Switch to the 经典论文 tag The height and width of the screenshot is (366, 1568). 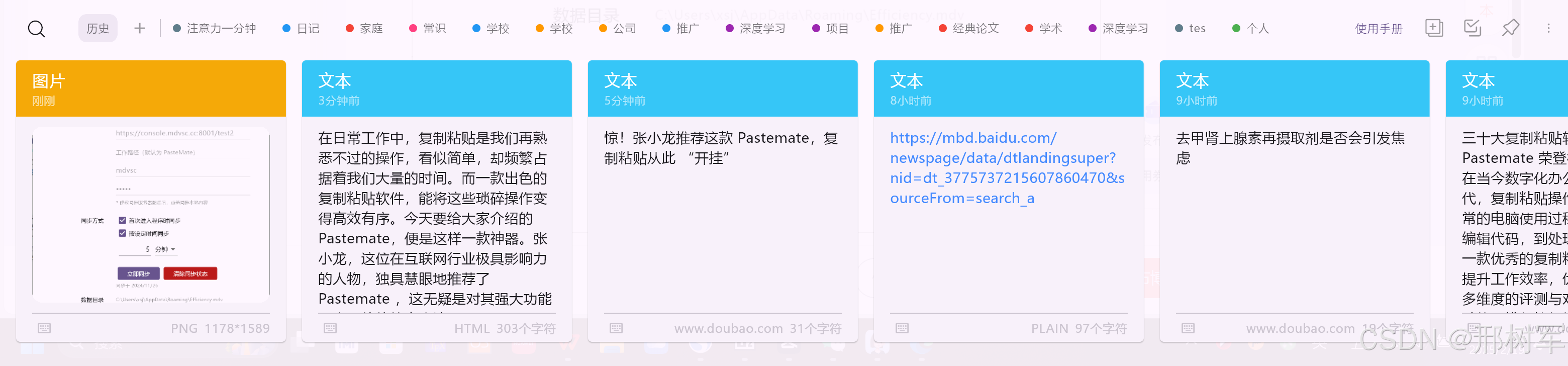point(969,29)
